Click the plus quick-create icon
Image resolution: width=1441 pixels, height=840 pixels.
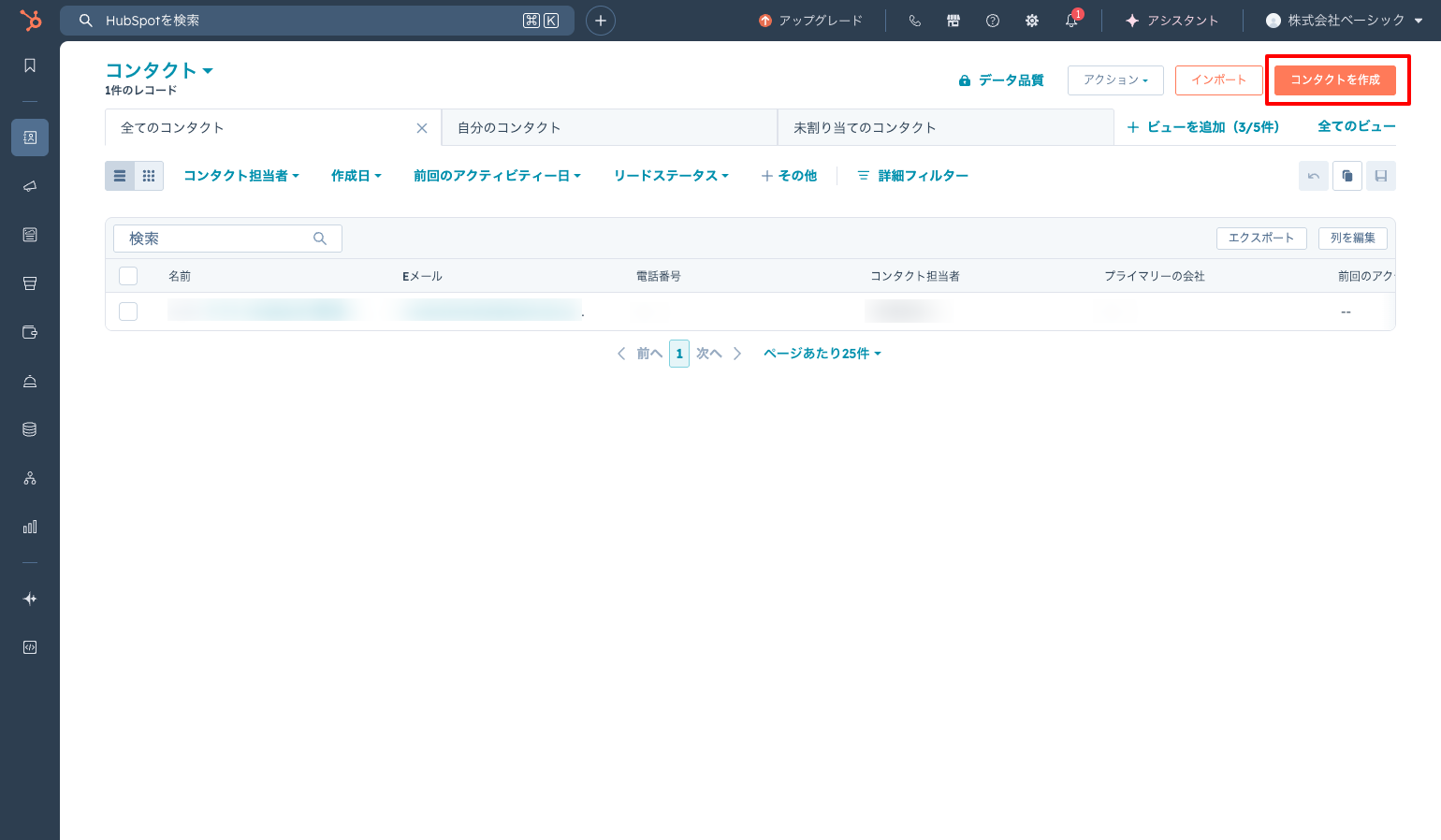pos(601,21)
